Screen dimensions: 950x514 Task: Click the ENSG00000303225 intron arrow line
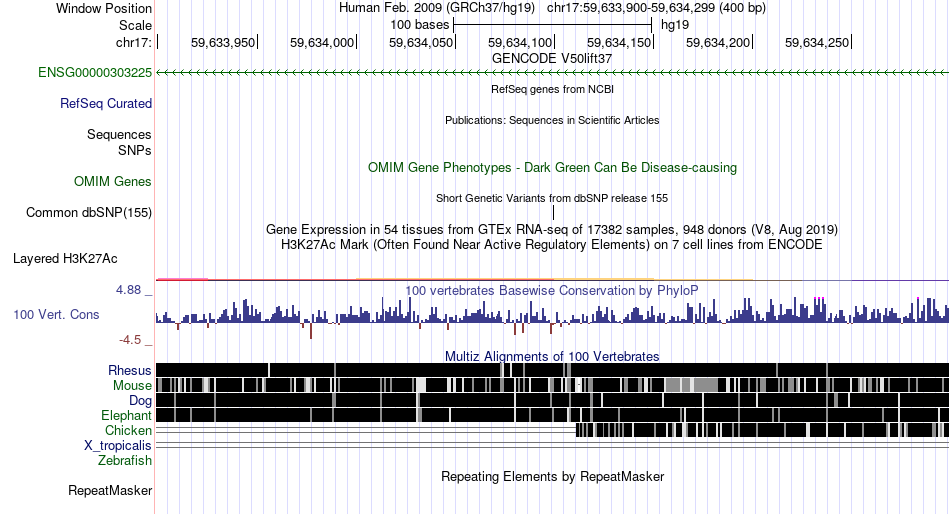click(552, 73)
